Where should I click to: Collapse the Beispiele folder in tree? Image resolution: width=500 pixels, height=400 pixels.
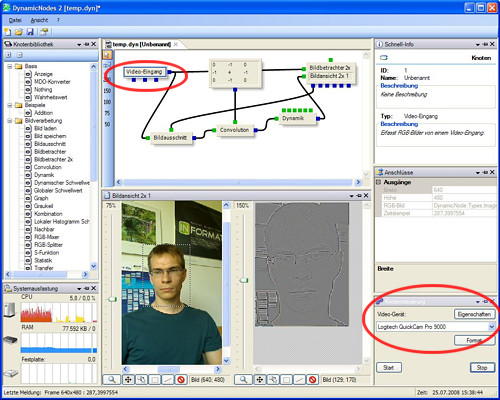pyautogui.click(x=10, y=105)
